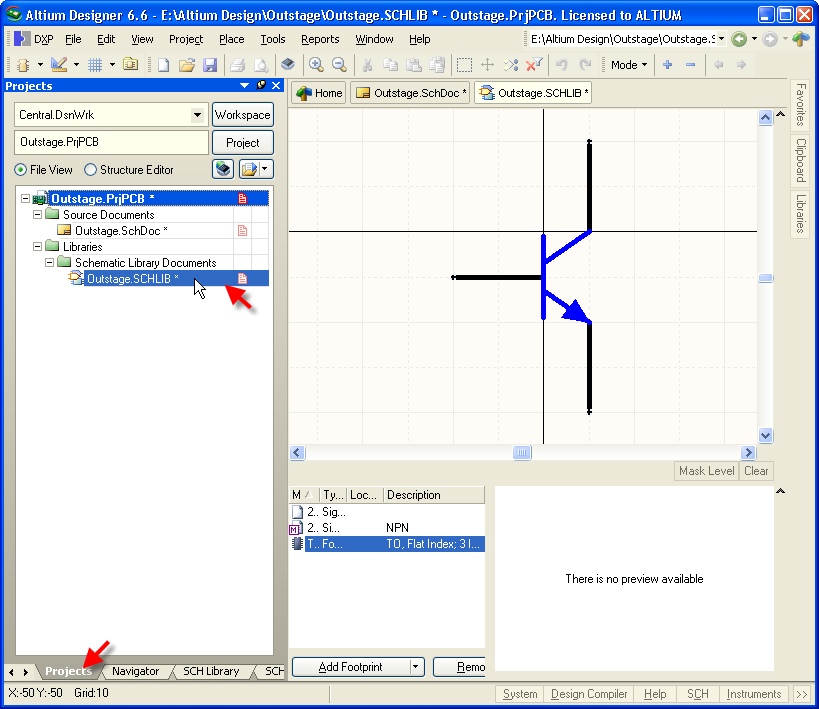Click the Add component part plus icon
The width and height of the screenshot is (819, 709).
tap(667, 65)
